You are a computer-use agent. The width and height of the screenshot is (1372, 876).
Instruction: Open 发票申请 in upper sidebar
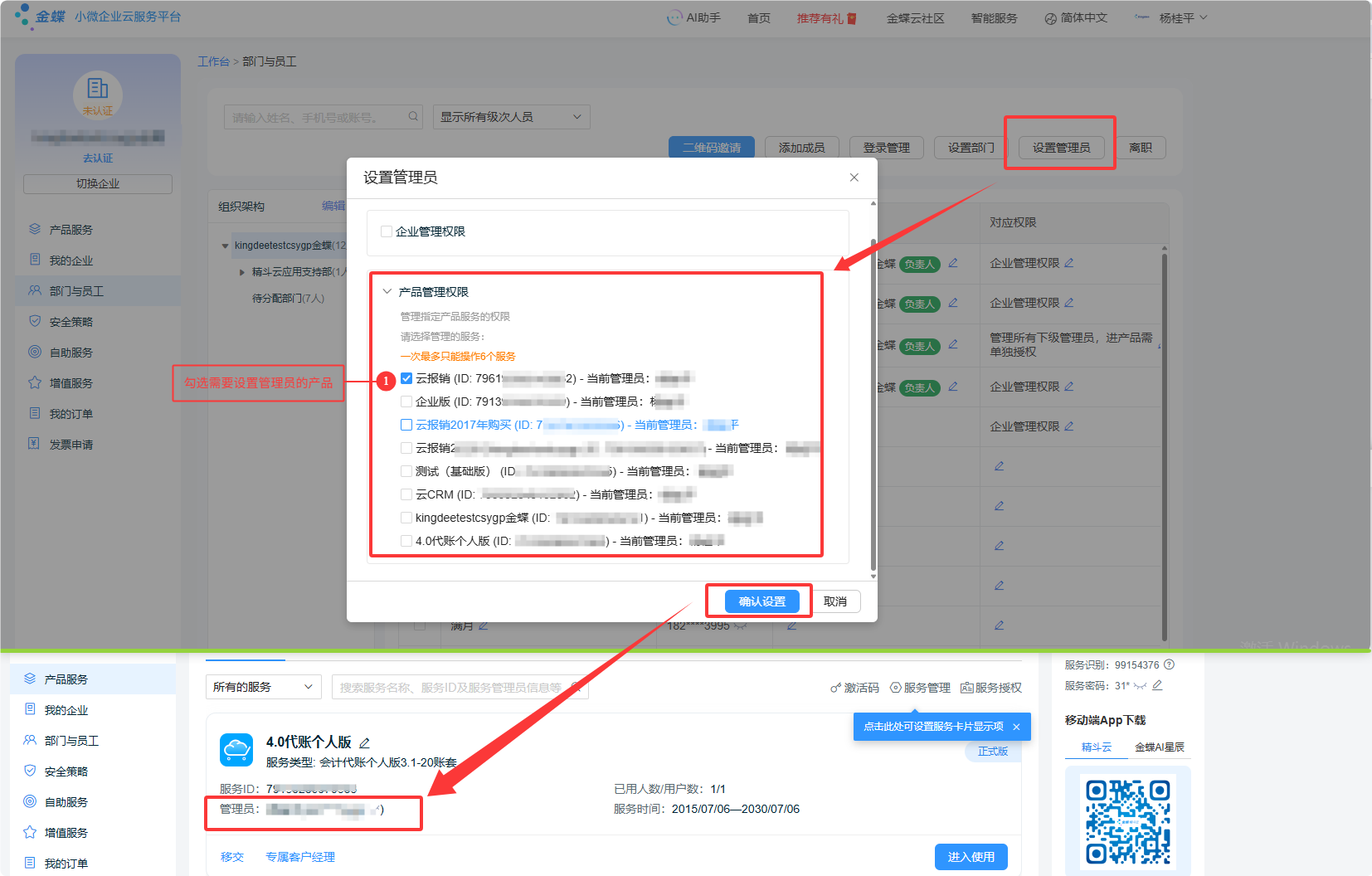pyautogui.click(x=71, y=445)
